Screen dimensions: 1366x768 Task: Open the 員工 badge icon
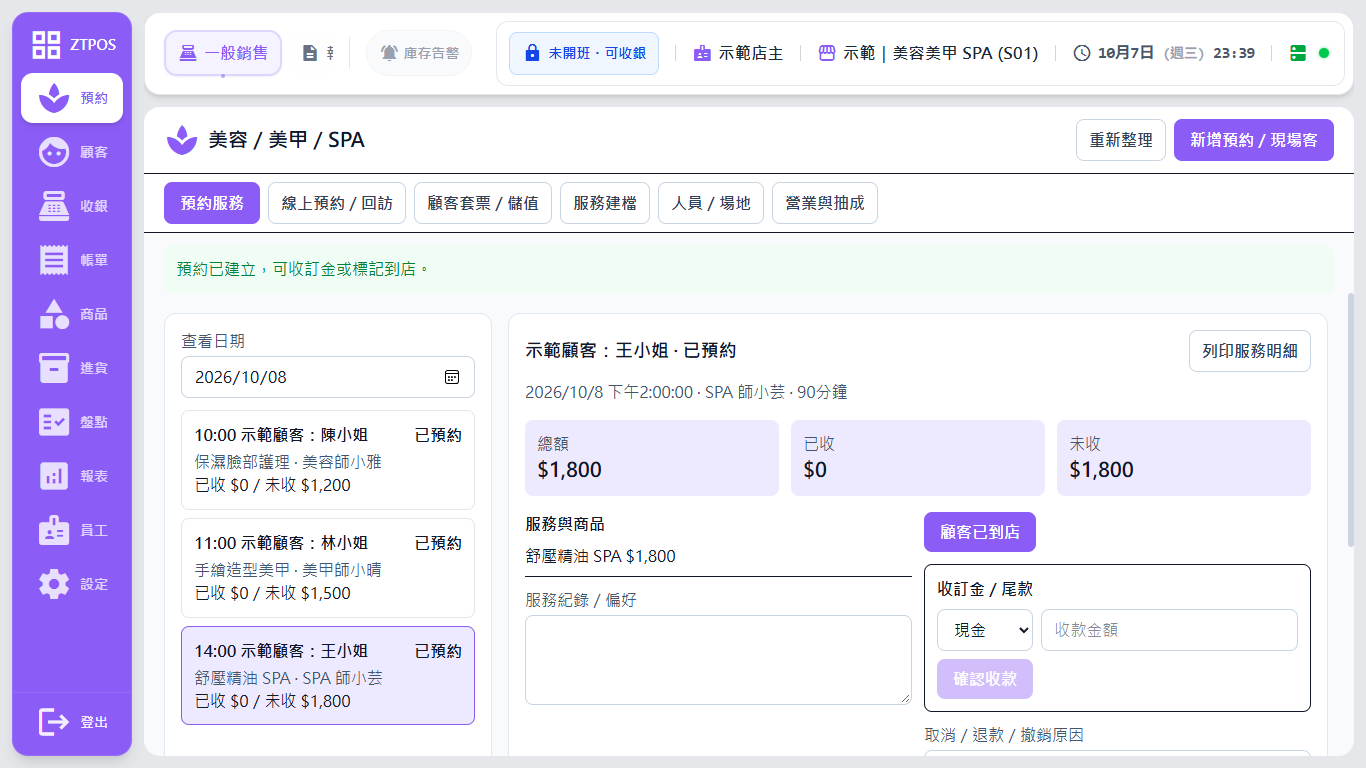click(x=54, y=530)
